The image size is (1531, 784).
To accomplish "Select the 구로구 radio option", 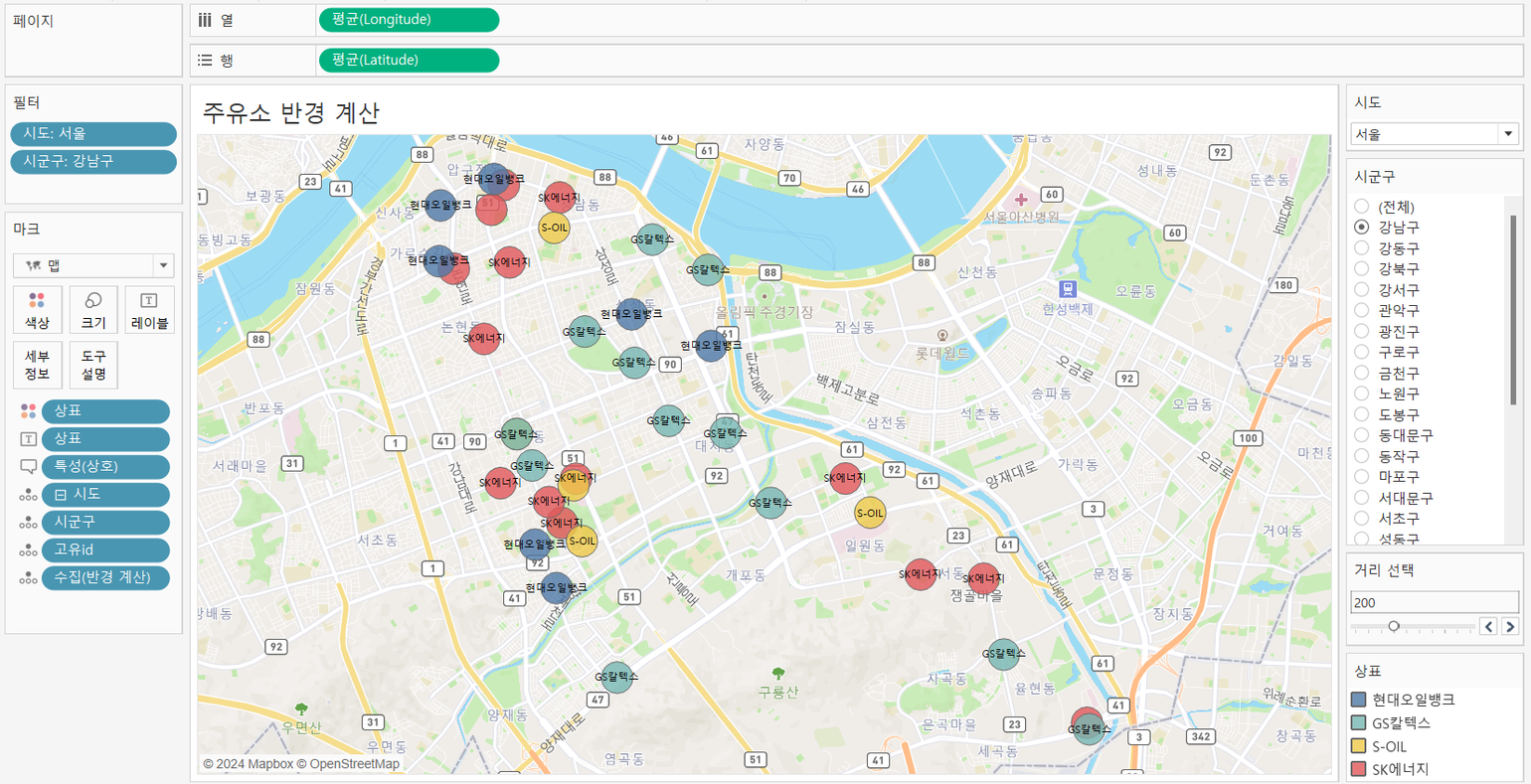I will (x=1362, y=353).
